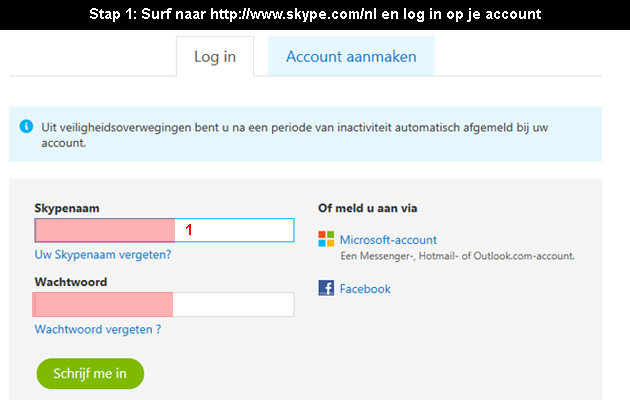Viewport: 630px width, 400px height.
Task: Switch to the Log in tab
Action: click(215, 56)
